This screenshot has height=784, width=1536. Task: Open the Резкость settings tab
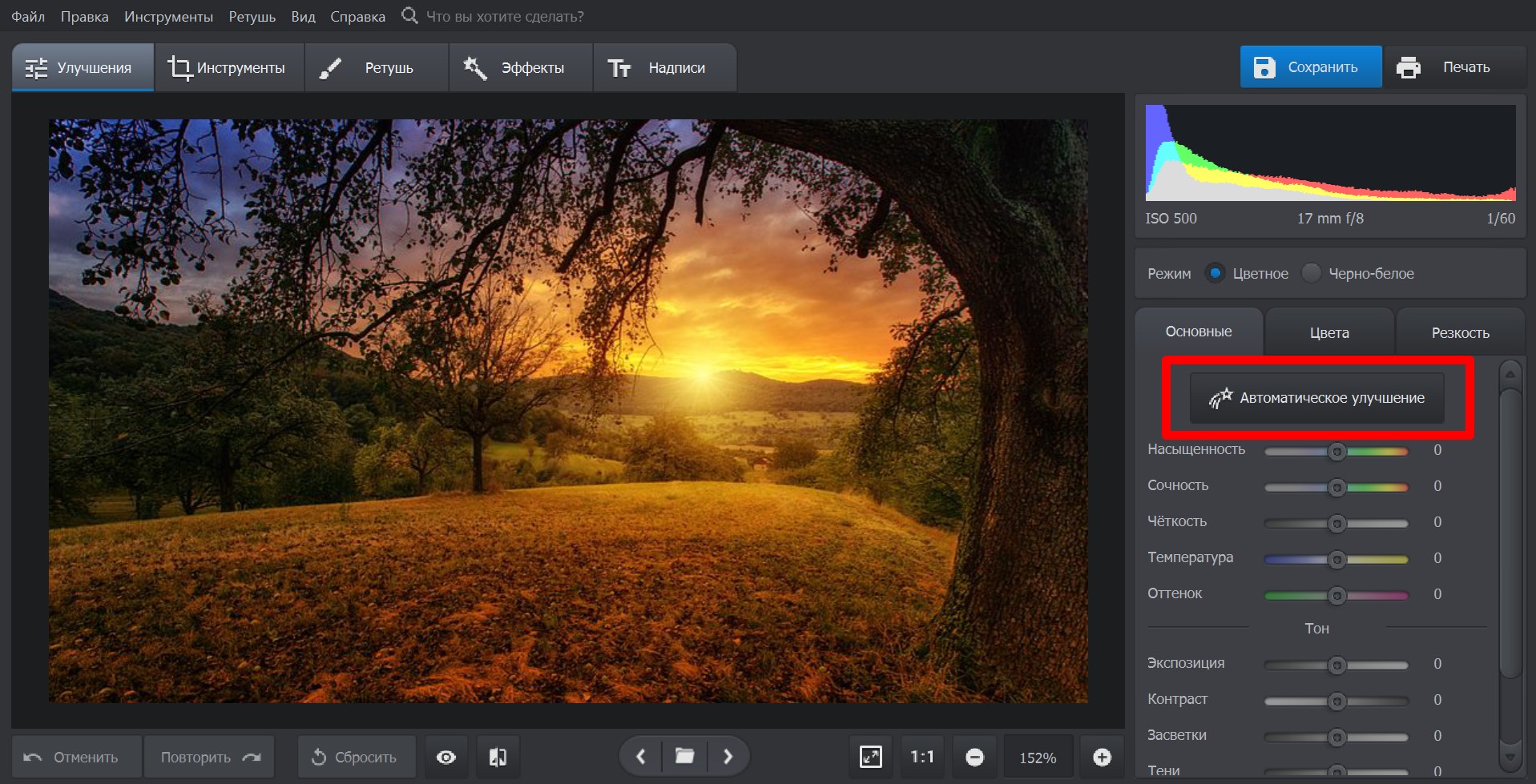tap(1460, 332)
